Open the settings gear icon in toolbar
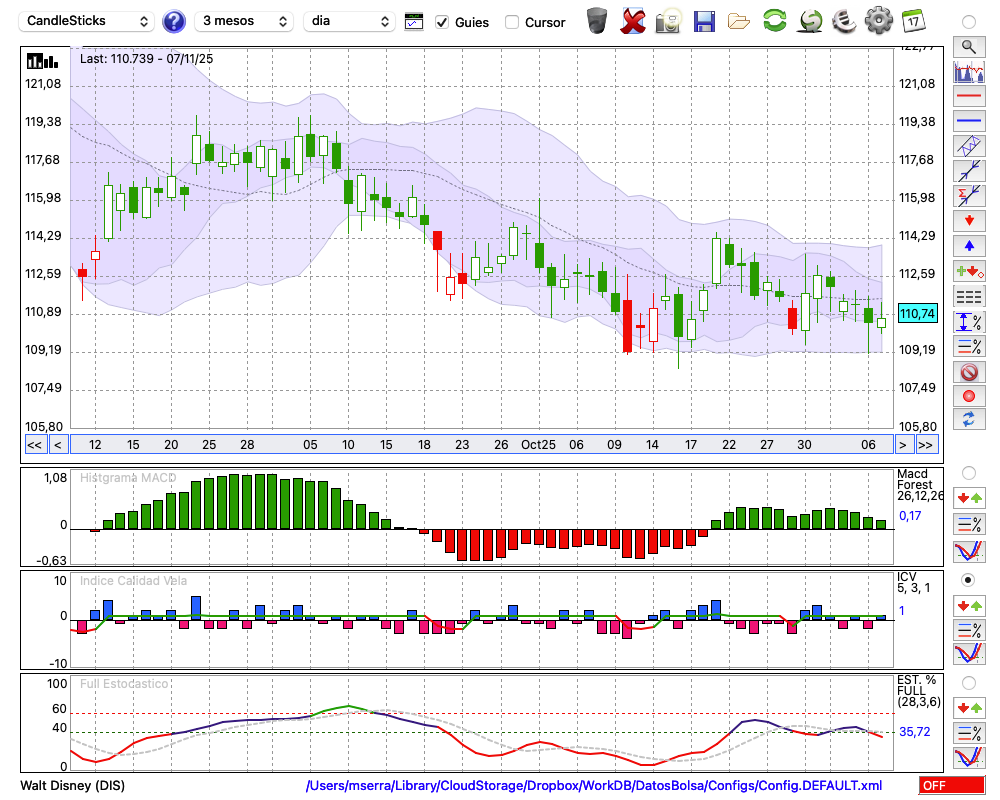The image size is (1000, 800). point(878,21)
